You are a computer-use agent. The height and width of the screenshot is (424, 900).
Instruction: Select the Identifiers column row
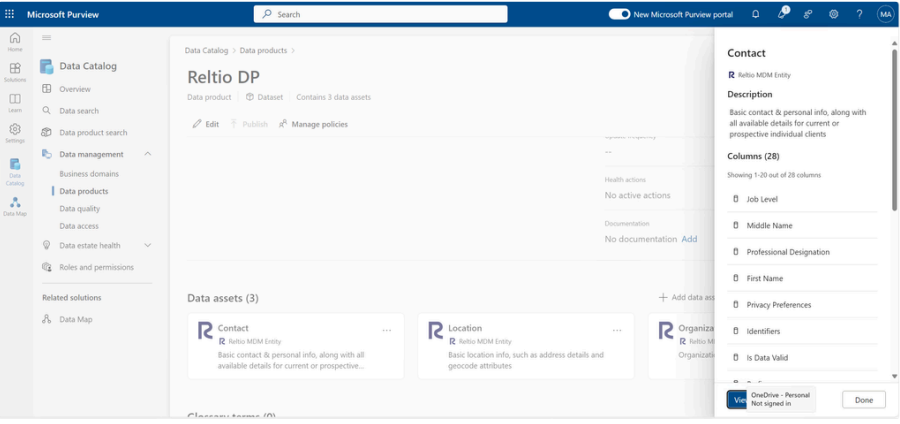[x=802, y=331]
